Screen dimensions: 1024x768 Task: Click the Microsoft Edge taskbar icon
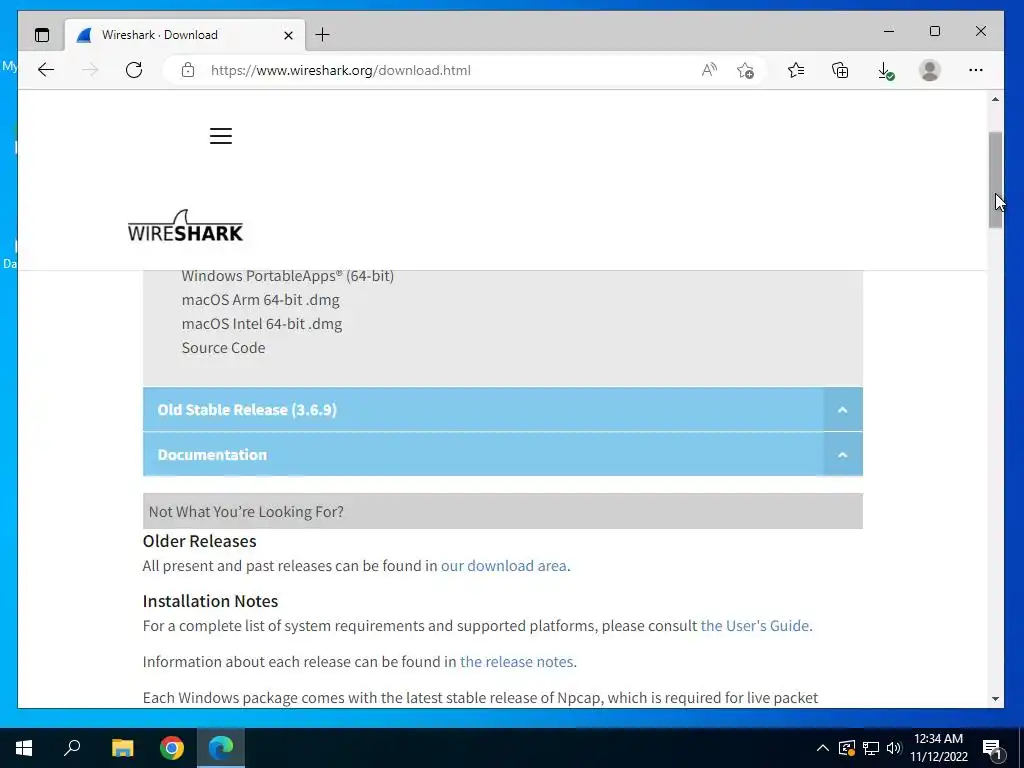(x=221, y=748)
